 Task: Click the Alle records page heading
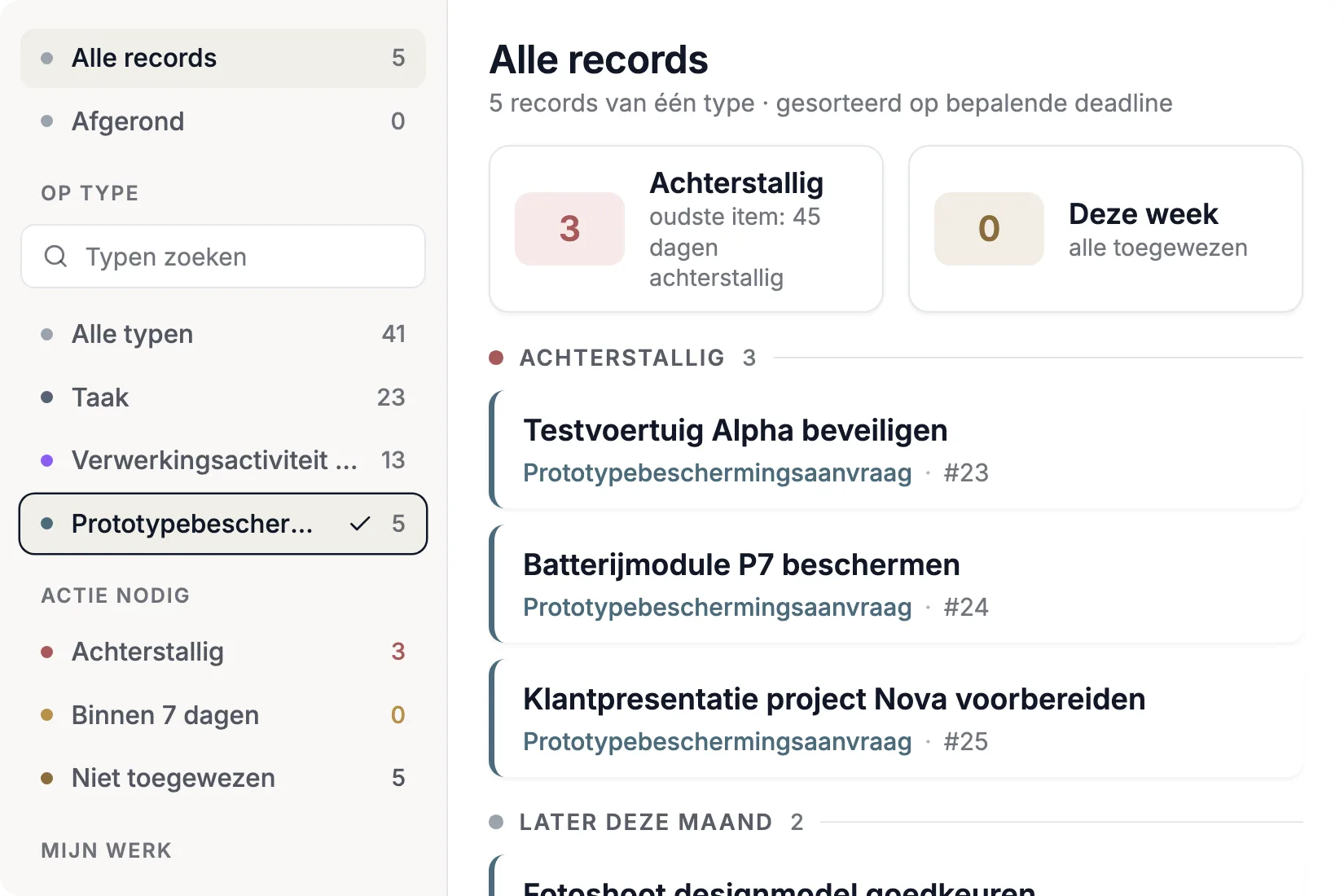tap(599, 59)
